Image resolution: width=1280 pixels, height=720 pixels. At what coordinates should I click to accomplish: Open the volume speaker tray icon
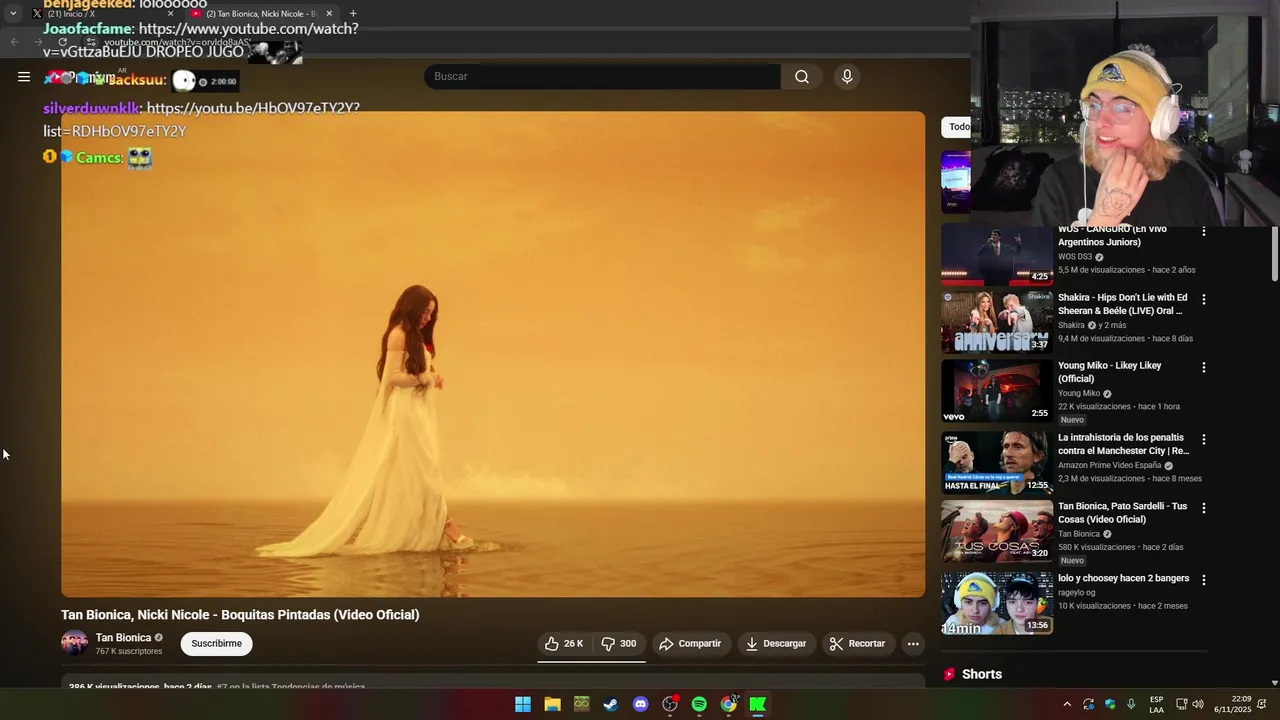(1198, 705)
